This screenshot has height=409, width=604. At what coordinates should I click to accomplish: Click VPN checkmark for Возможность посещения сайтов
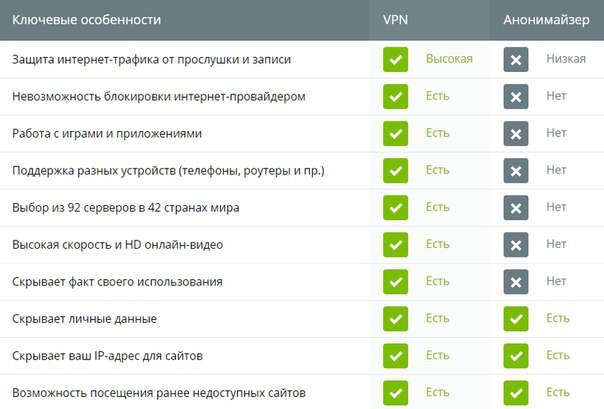click(395, 393)
